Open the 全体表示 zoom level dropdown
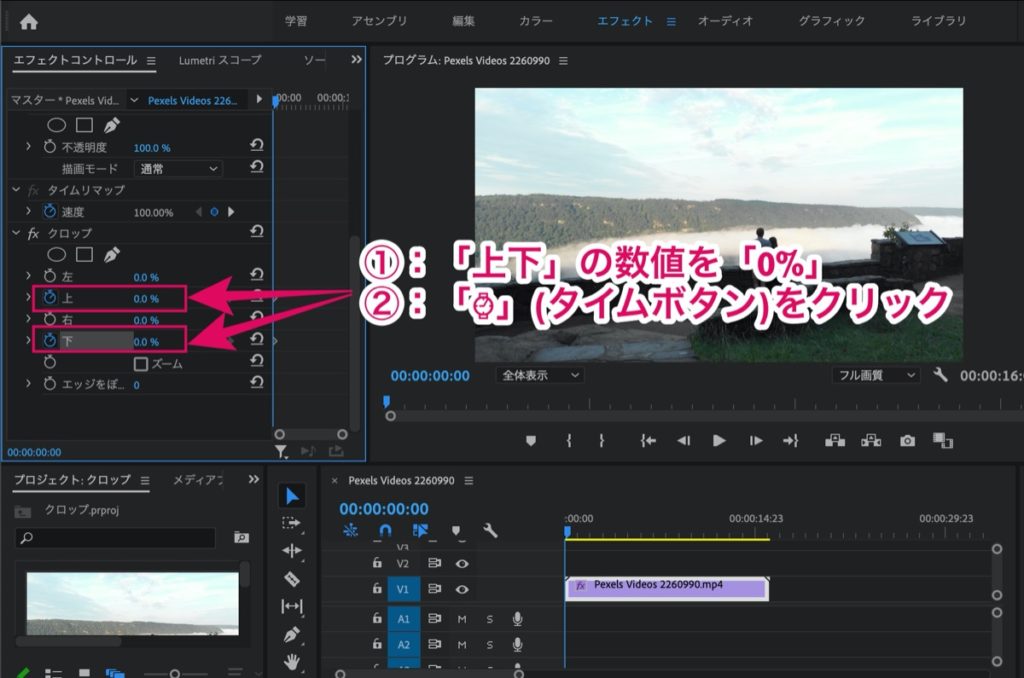The height and width of the screenshot is (678, 1024). 539,375
